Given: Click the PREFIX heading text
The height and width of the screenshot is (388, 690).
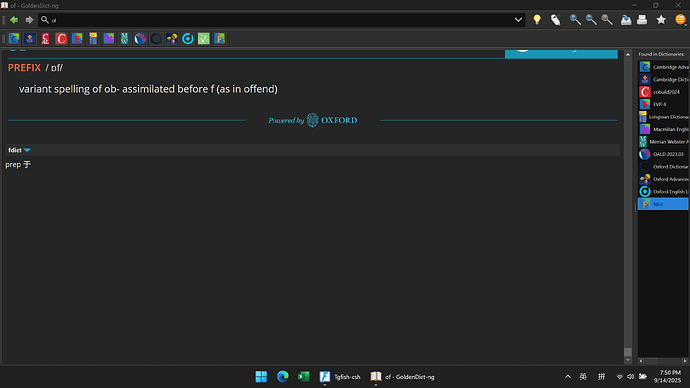Looking at the screenshot, I should [24, 68].
